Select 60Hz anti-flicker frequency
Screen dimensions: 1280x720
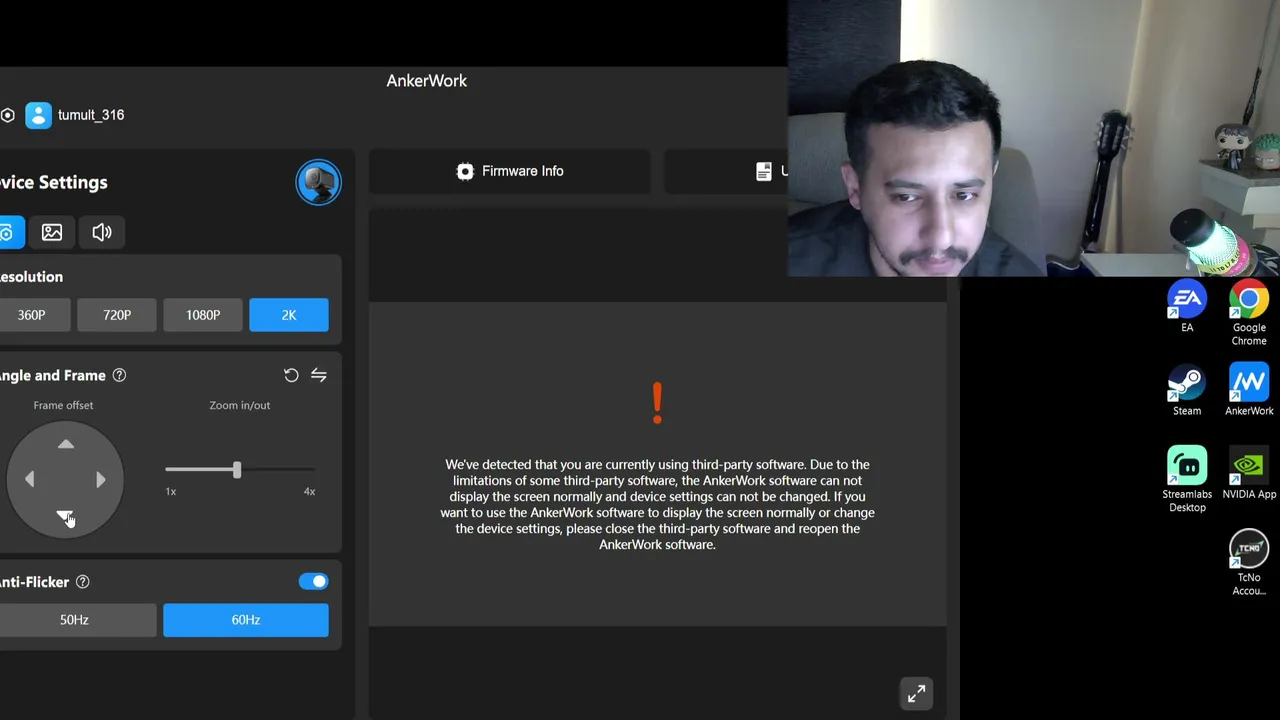[x=246, y=620]
